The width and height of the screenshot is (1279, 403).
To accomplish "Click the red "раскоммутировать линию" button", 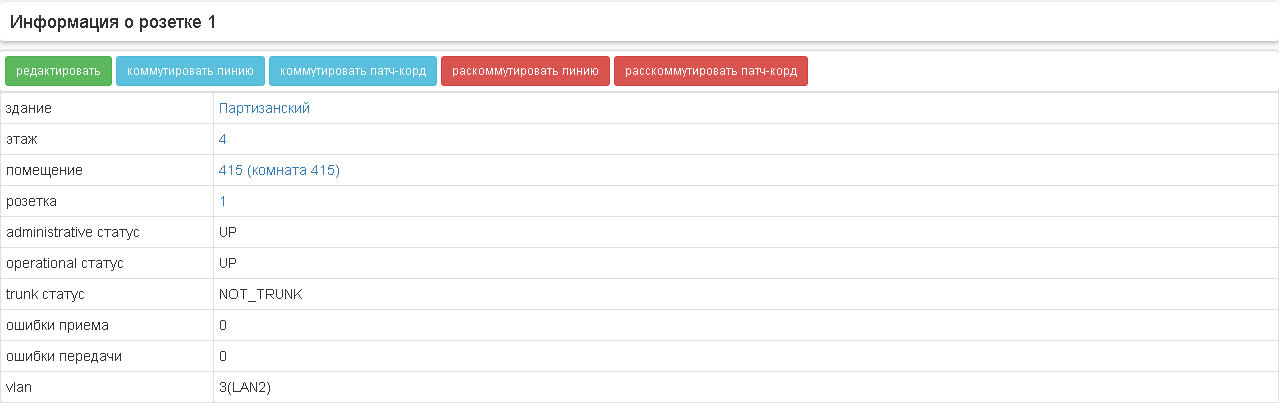I will pos(525,71).
